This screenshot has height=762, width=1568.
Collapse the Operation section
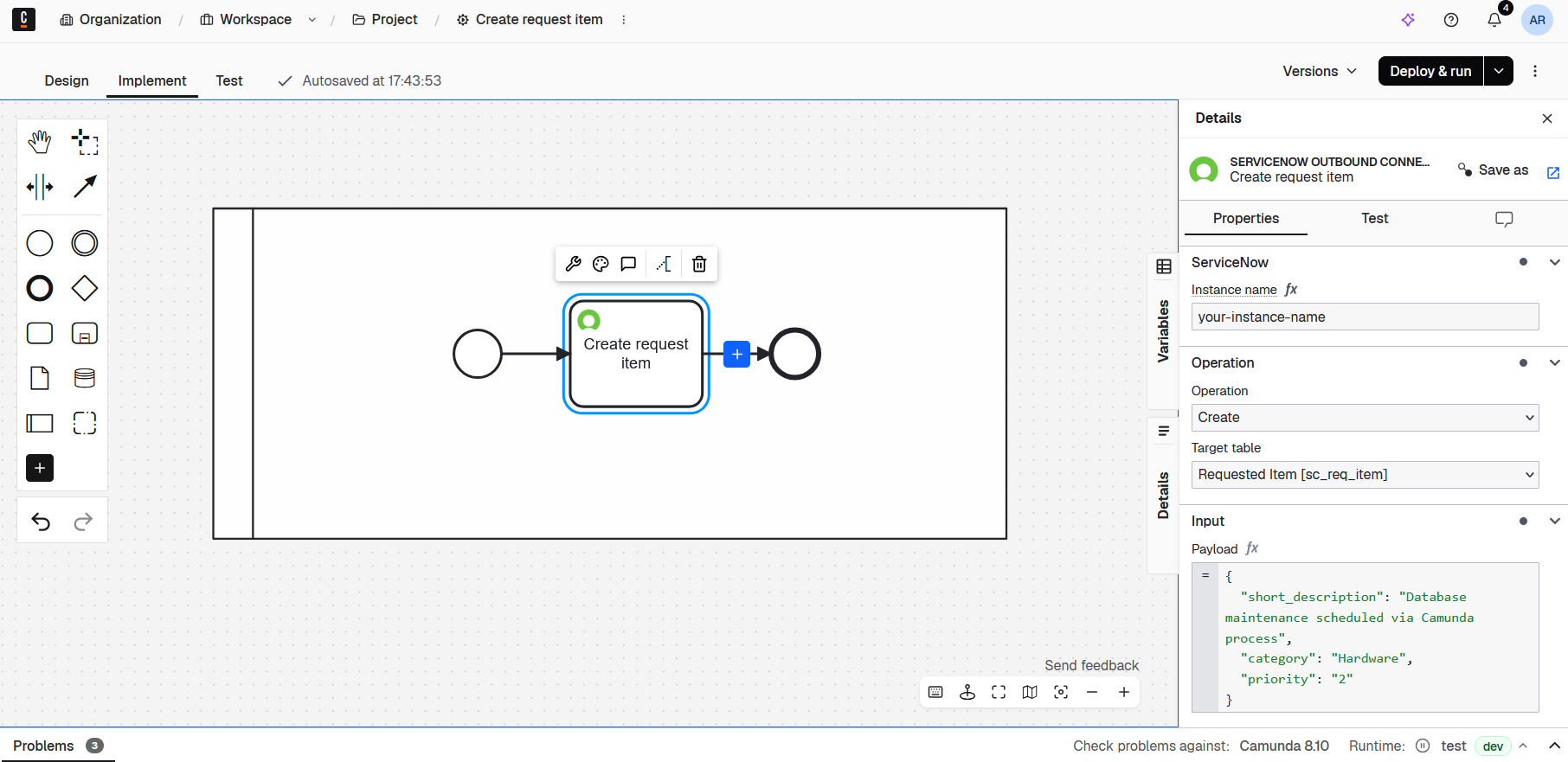[x=1554, y=362]
